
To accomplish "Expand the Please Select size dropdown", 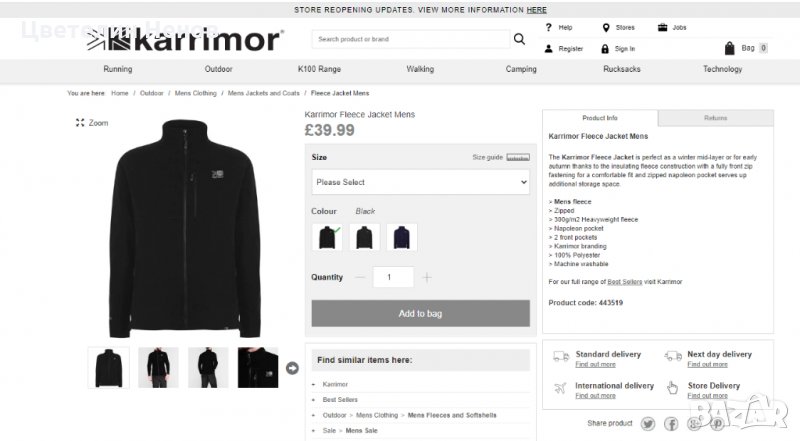I will [x=420, y=182].
